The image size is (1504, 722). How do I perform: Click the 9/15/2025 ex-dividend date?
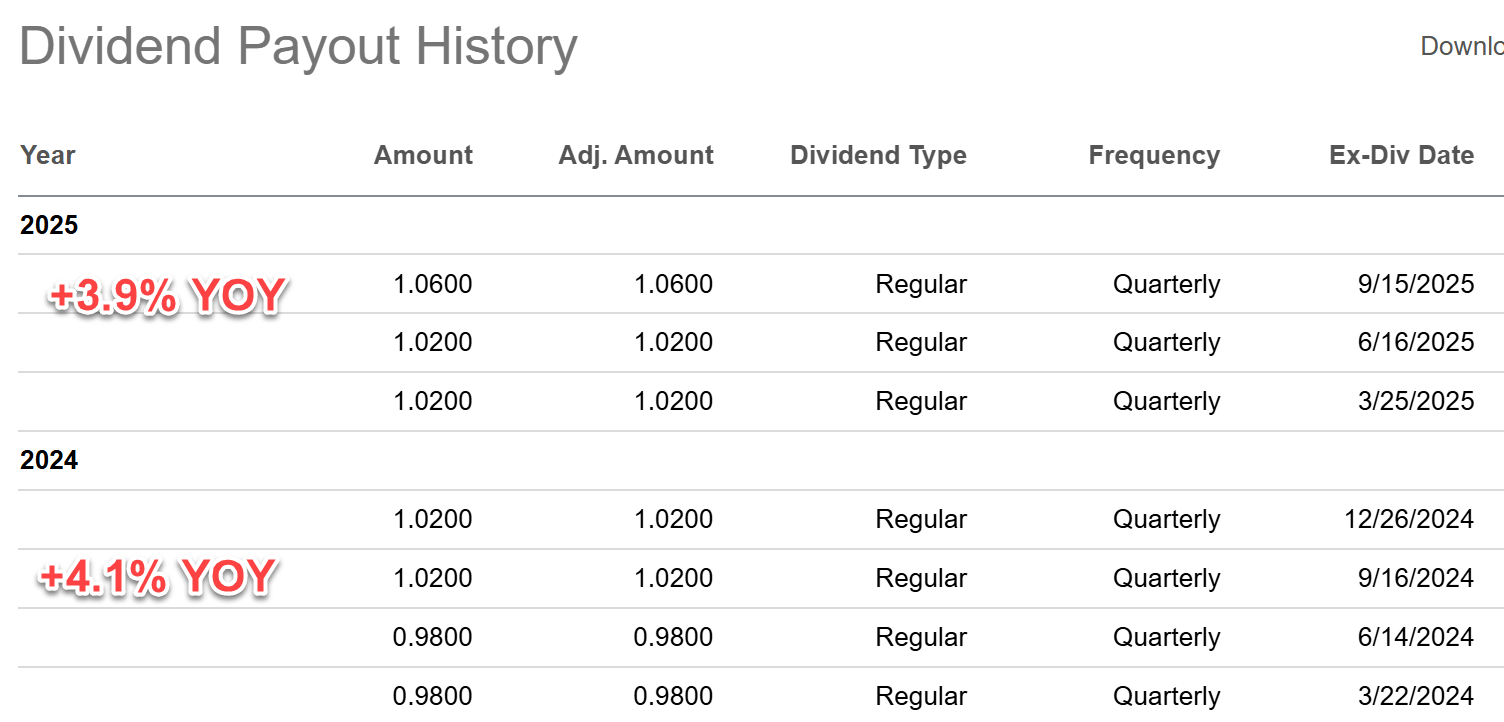pyautogui.click(x=1415, y=284)
